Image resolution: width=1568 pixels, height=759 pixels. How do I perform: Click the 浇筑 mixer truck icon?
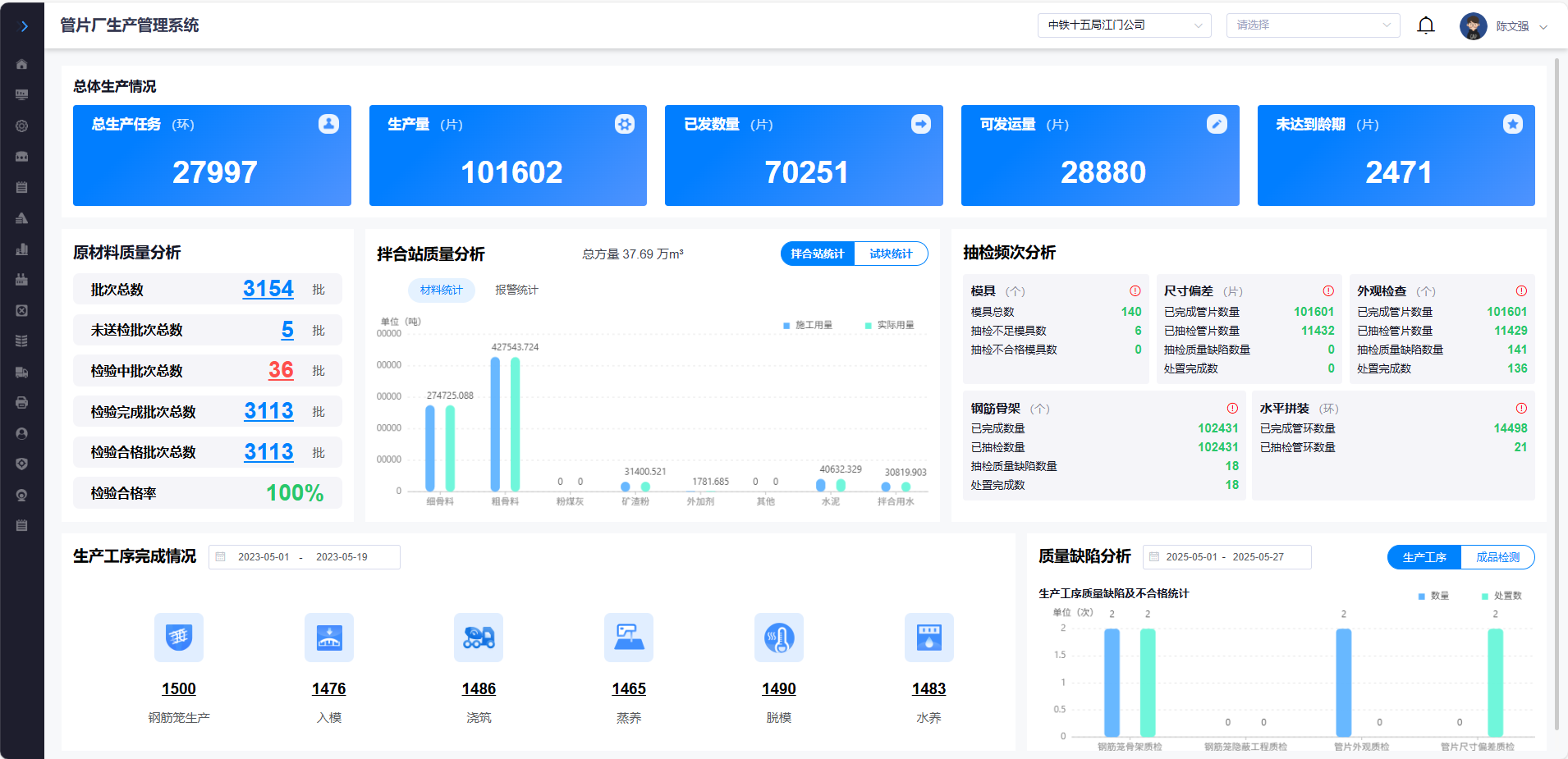[479, 637]
